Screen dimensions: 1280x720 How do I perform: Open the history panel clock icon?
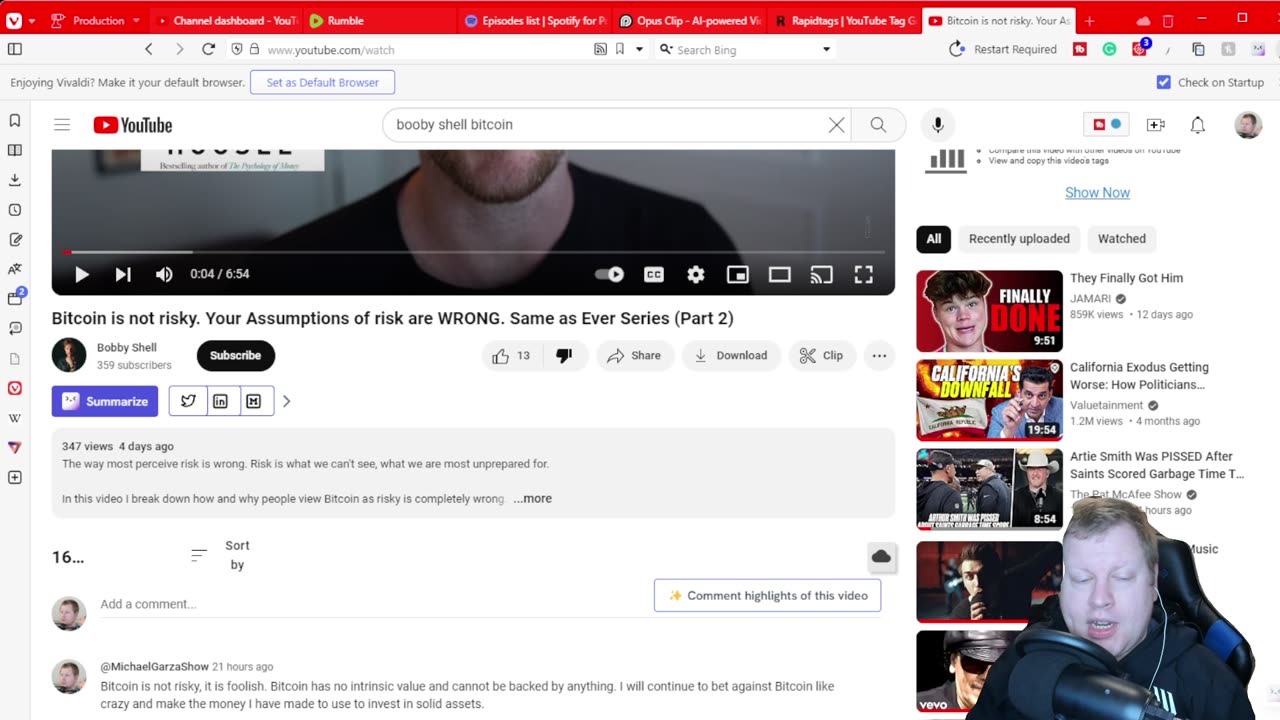(15, 210)
